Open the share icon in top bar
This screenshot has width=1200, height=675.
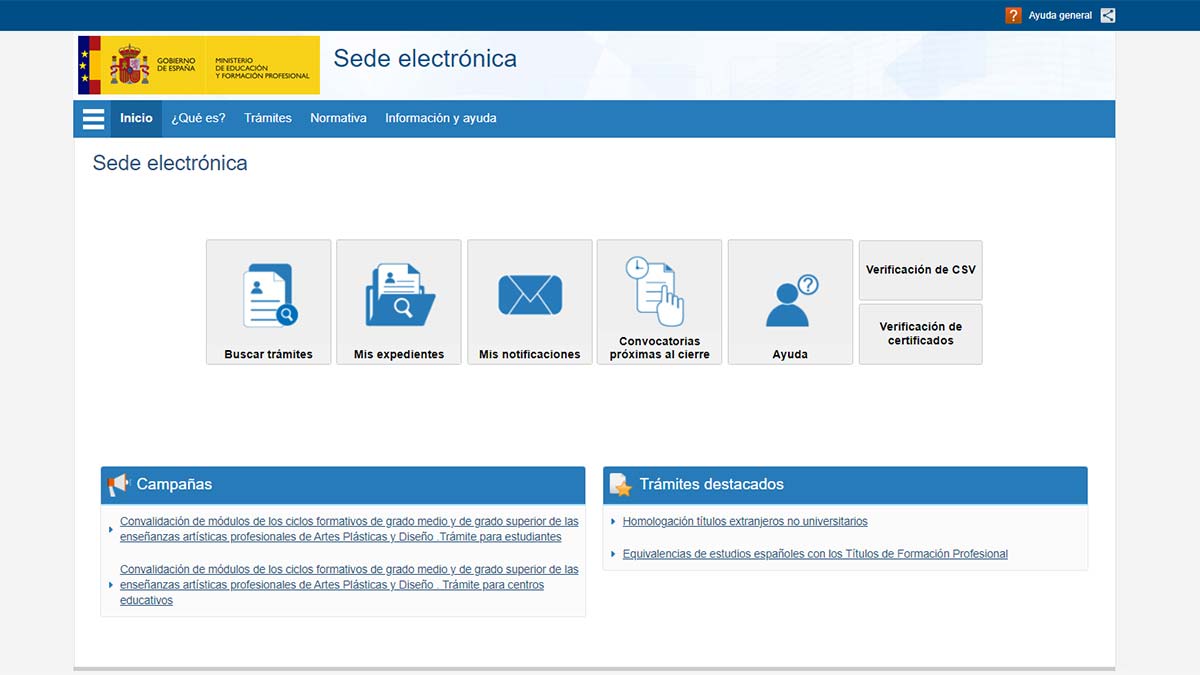tap(1107, 15)
